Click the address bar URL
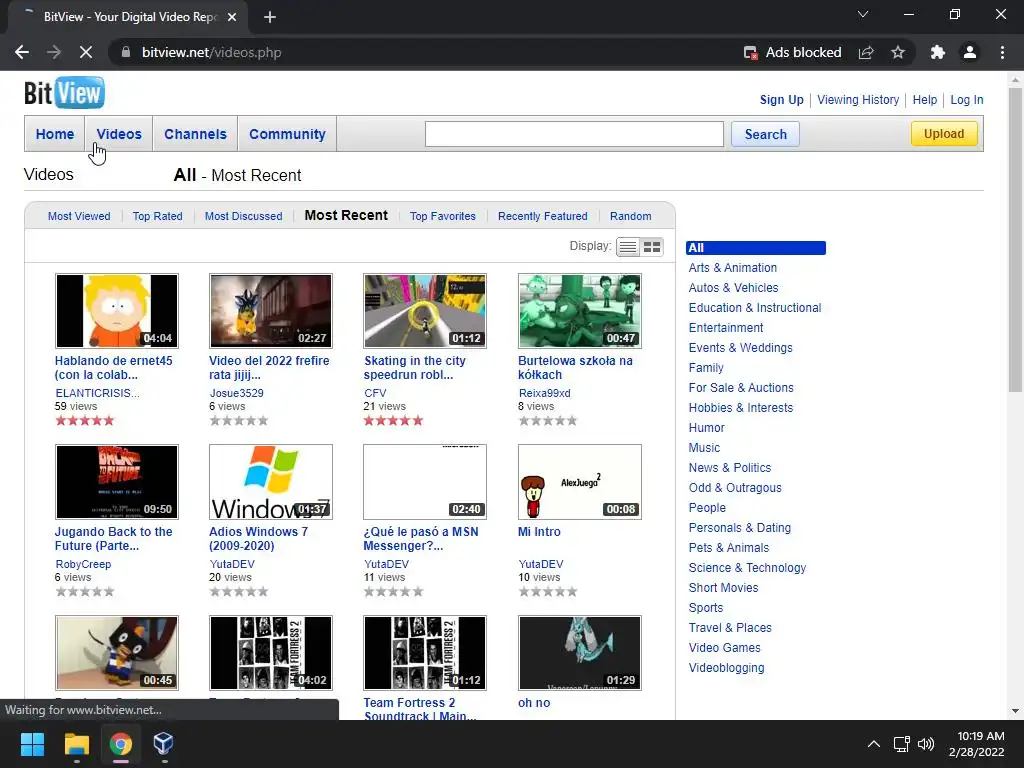 212,52
